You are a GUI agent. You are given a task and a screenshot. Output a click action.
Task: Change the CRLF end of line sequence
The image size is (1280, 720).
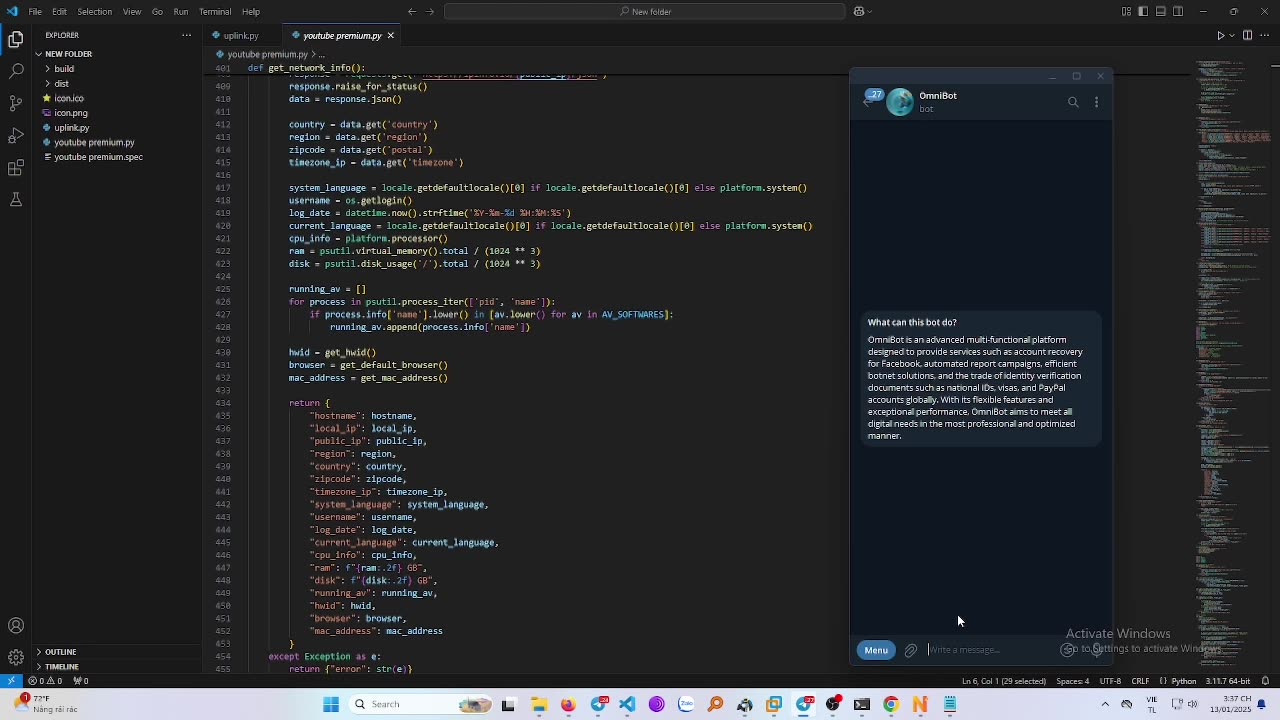1140,681
